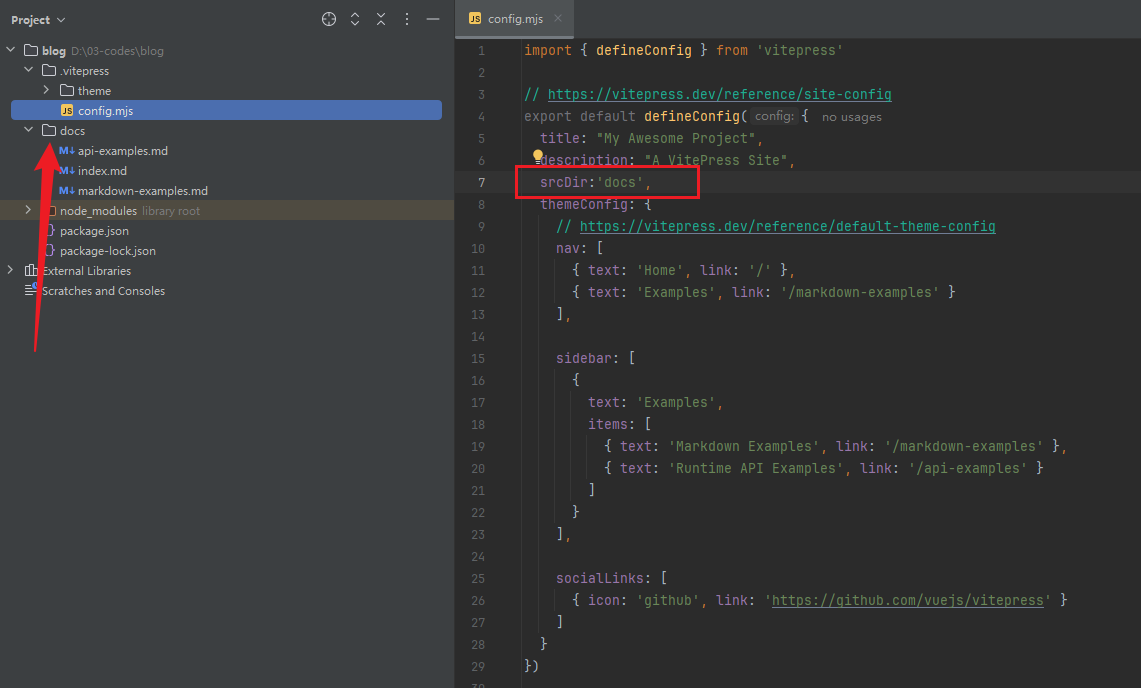The height and width of the screenshot is (688, 1141).
Task: Select External Libraries item
Action: click(87, 271)
